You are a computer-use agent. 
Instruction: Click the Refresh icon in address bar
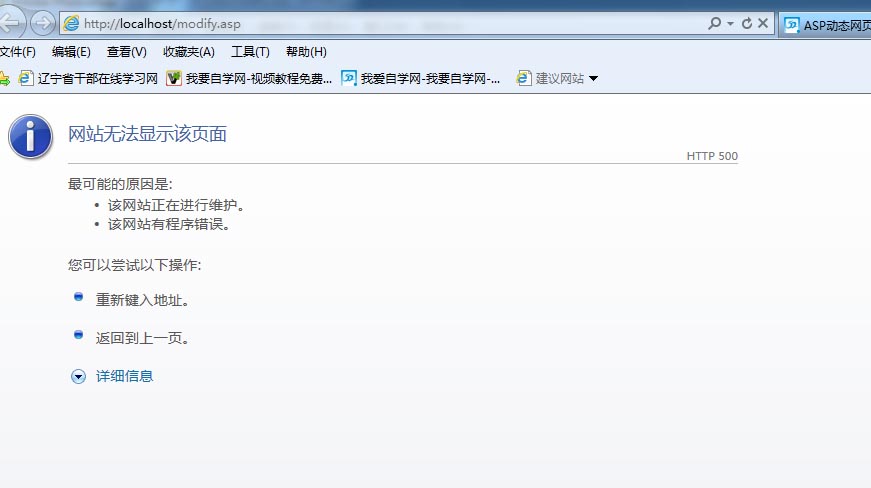747,23
